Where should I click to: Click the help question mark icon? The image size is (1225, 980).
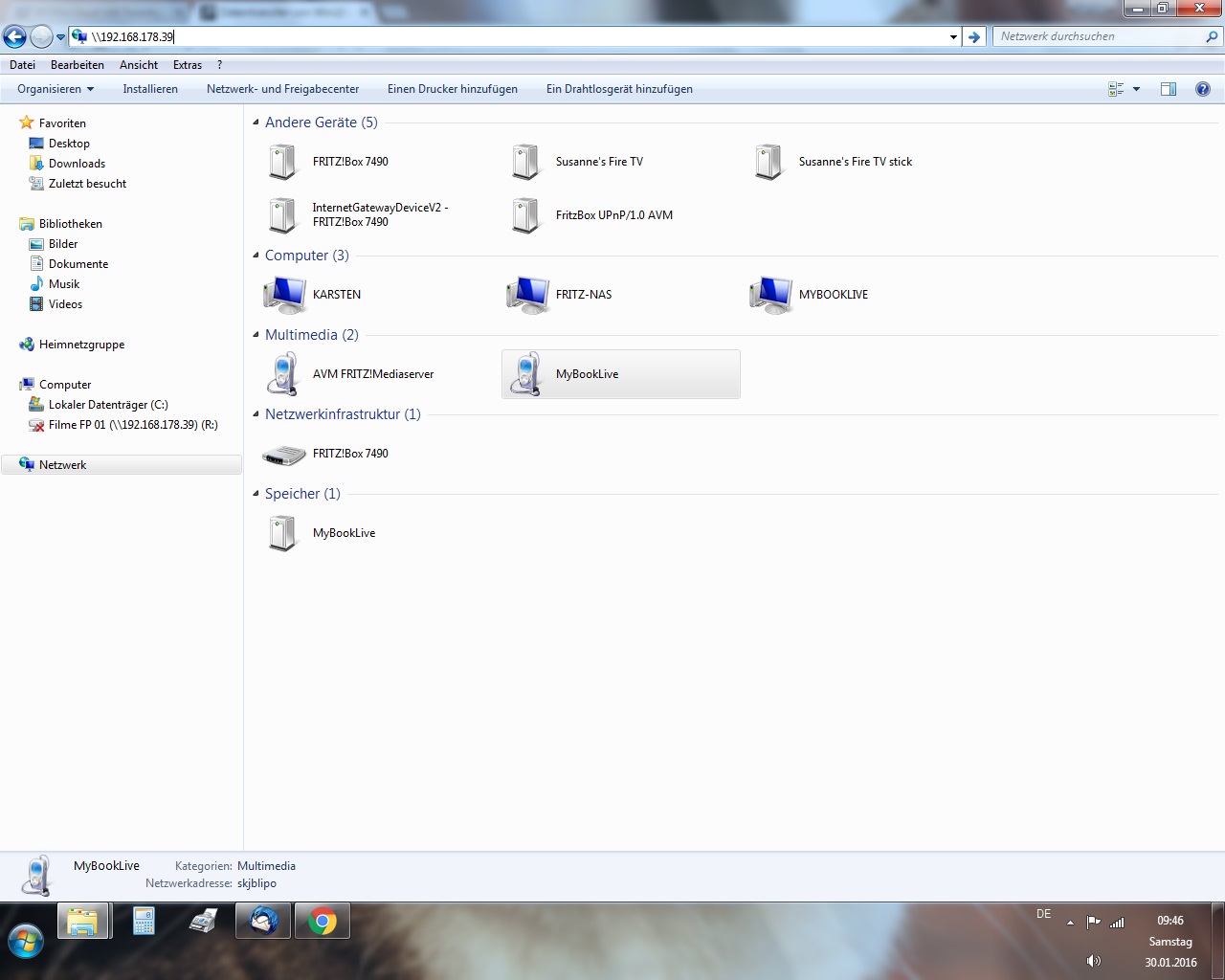1203,89
